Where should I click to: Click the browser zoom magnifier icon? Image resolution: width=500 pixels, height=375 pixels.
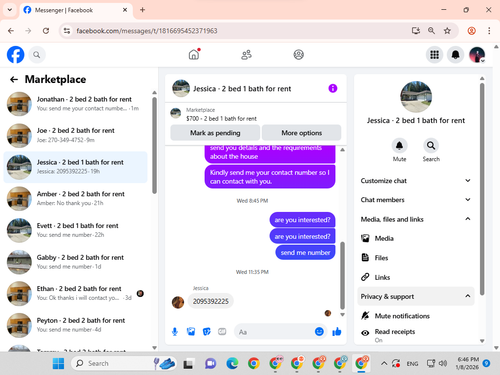tap(431, 31)
